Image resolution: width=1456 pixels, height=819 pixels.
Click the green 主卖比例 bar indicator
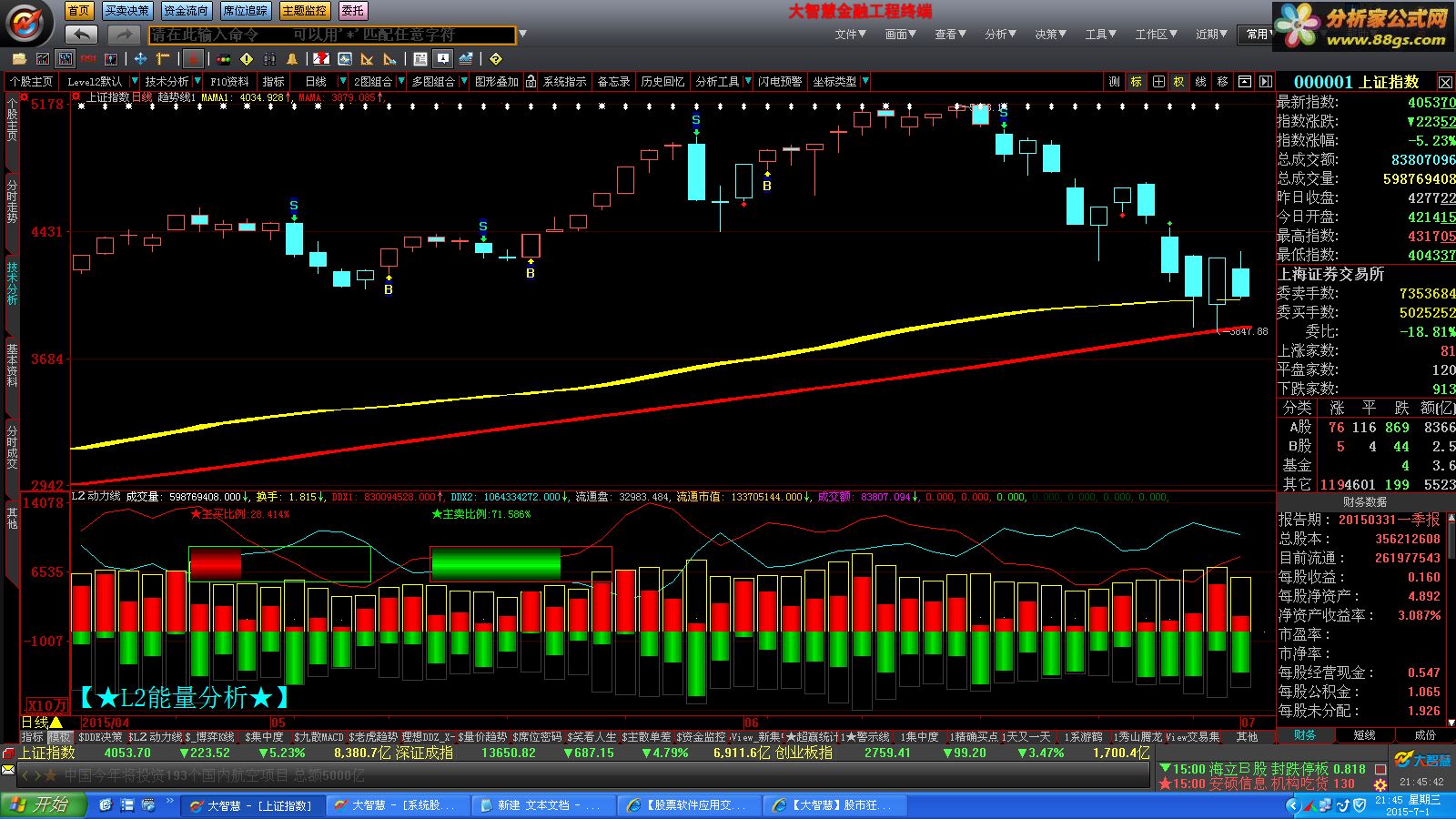point(496,563)
